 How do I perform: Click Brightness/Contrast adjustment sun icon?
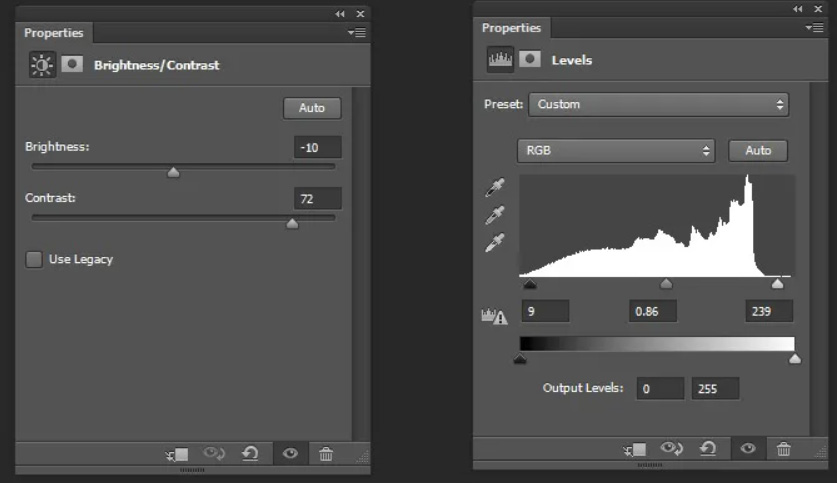[x=42, y=65]
